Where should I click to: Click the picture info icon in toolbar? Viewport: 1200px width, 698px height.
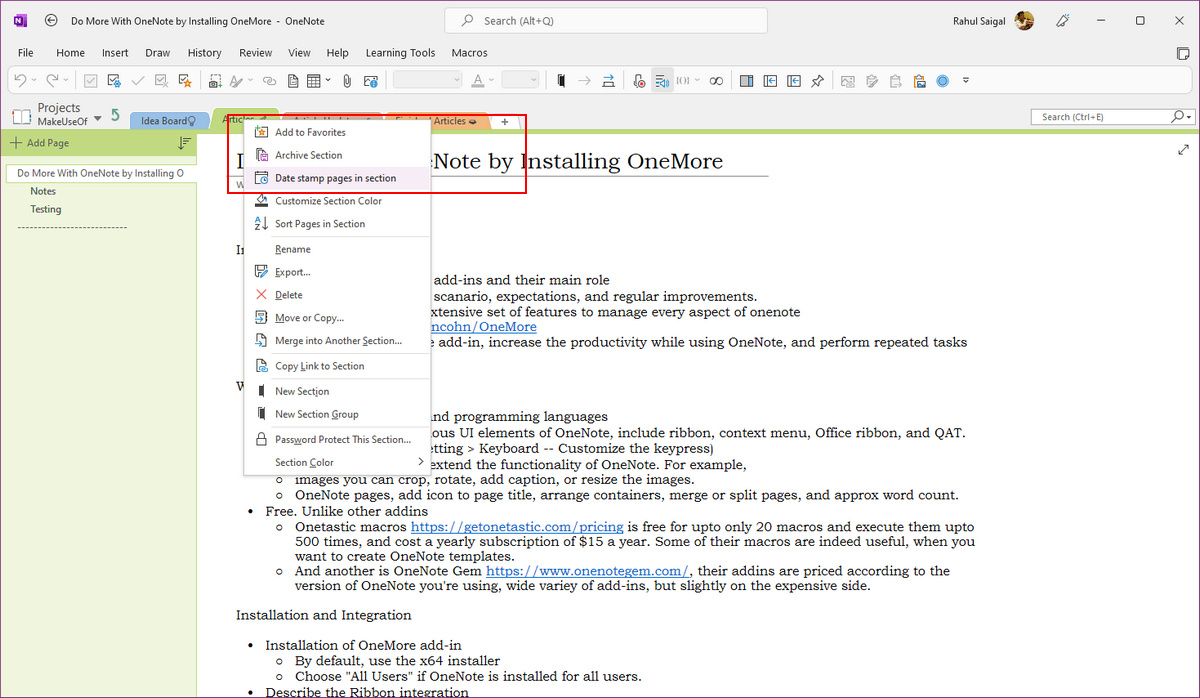371,81
